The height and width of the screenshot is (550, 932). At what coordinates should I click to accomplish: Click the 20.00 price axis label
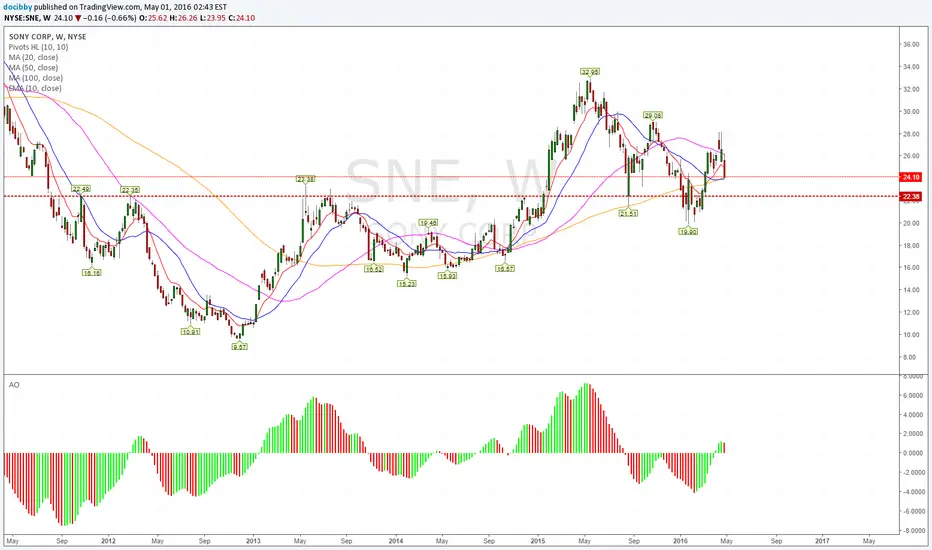[x=911, y=223]
